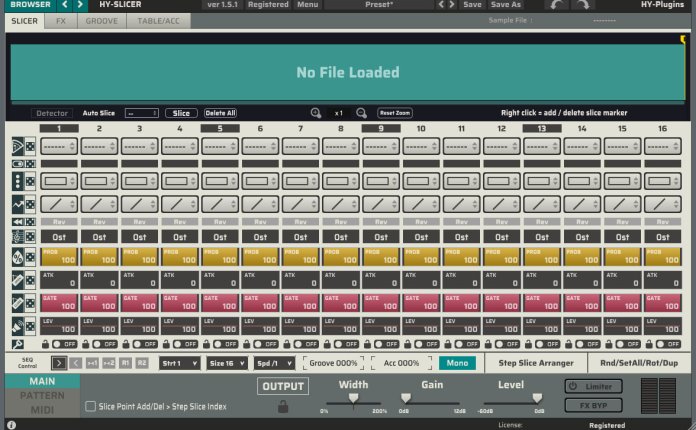Click the Delete All button

pyautogui.click(x=220, y=113)
